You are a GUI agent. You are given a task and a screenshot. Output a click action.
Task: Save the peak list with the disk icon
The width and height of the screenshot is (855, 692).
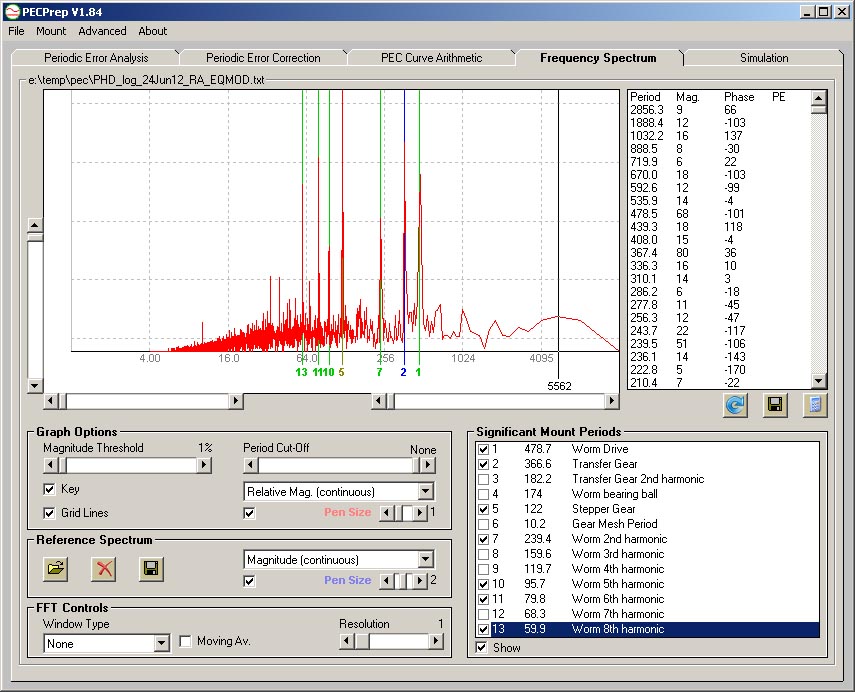tap(775, 405)
